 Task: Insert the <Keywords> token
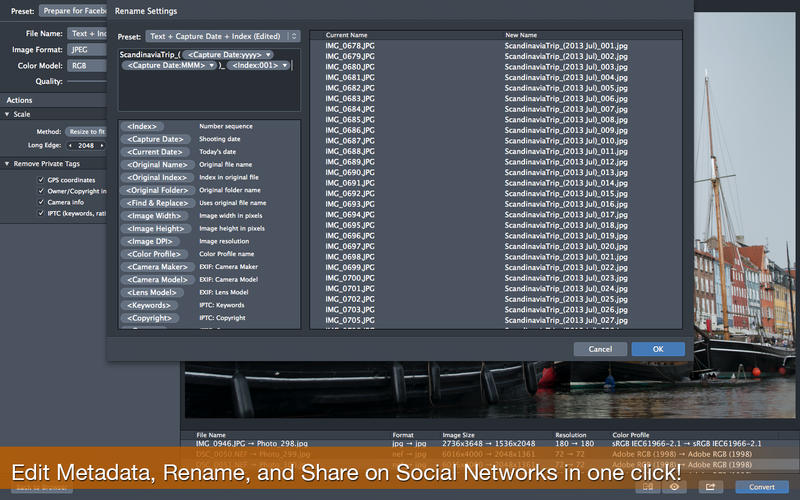coord(151,305)
